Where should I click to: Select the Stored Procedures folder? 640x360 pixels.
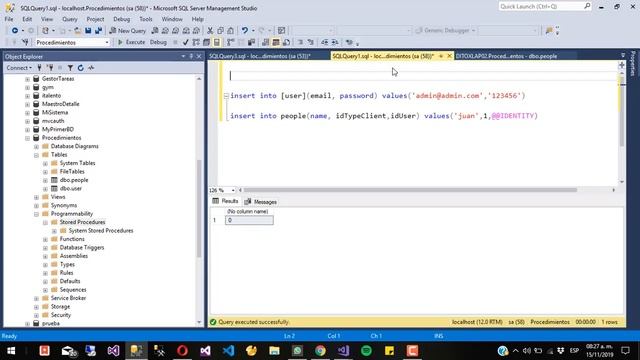pyautogui.click(x=82, y=222)
